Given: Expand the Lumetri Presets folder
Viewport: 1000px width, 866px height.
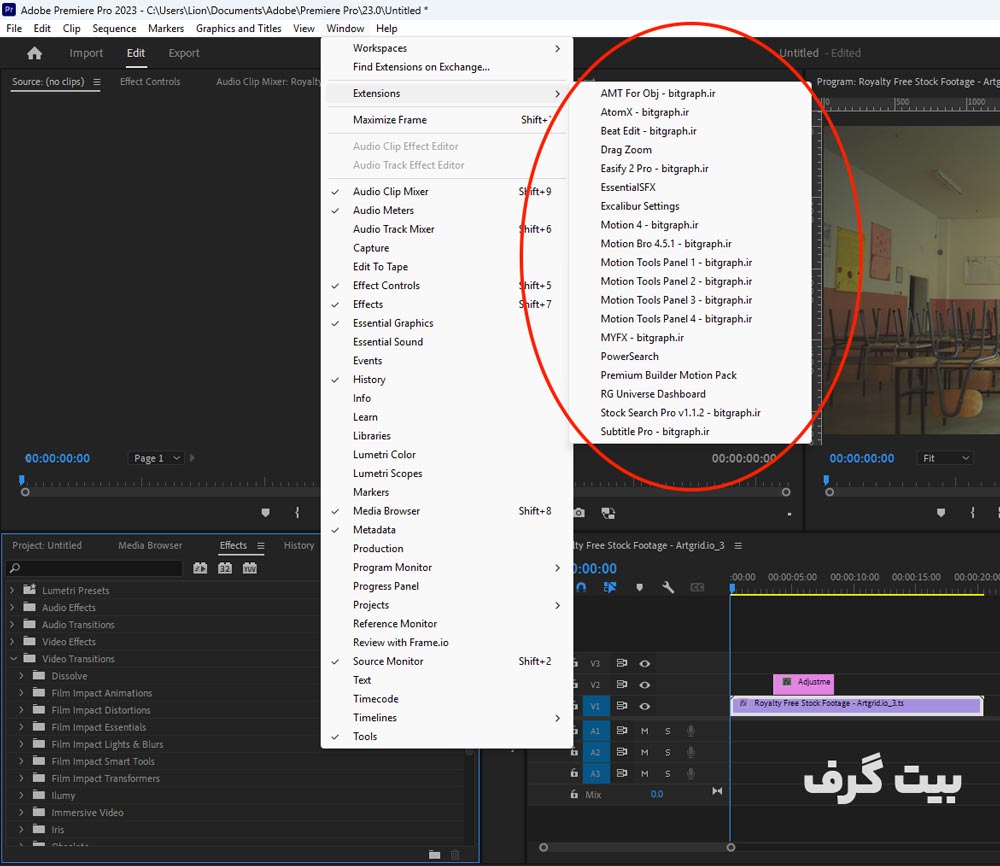Looking at the screenshot, I should pos(12,591).
